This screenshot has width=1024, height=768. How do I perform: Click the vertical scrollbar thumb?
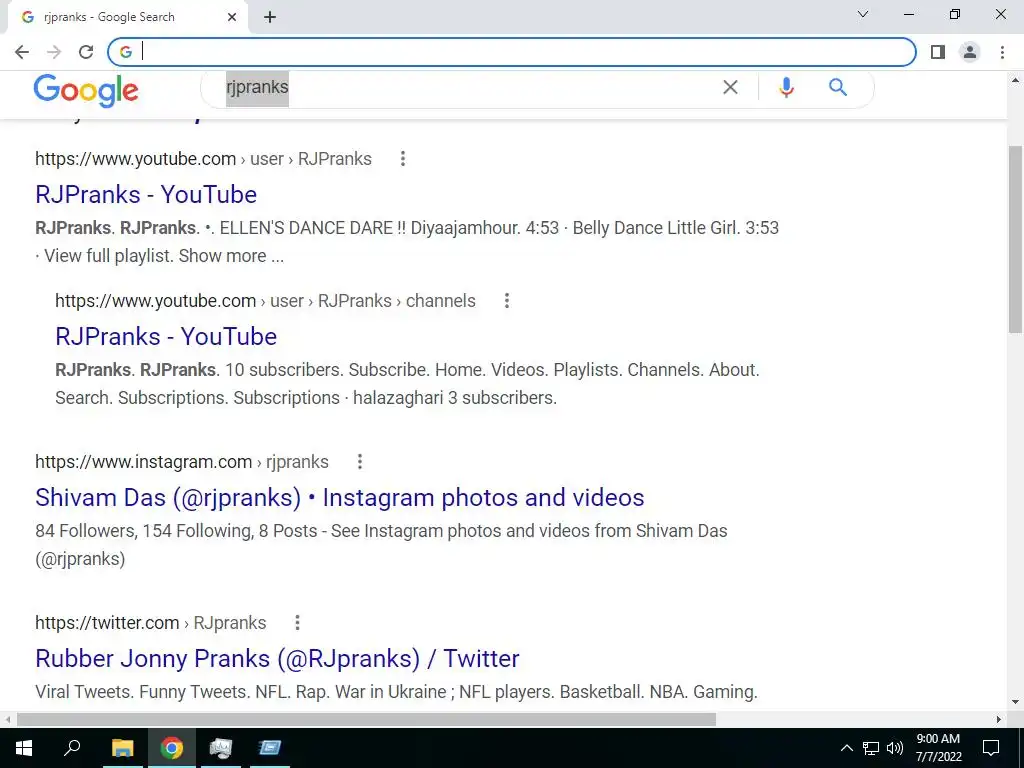click(1016, 238)
